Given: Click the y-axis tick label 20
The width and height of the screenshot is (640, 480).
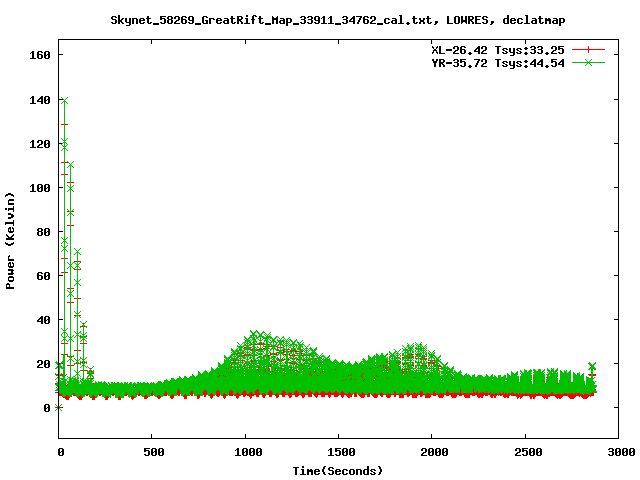Looking at the screenshot, I should 43,364.
